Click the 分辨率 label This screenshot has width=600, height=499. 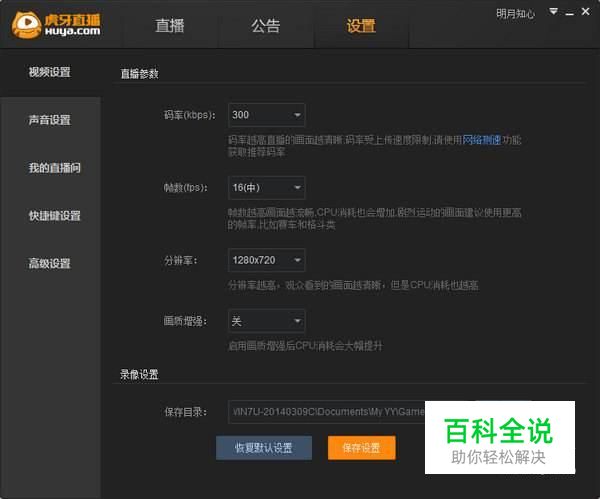181,261
